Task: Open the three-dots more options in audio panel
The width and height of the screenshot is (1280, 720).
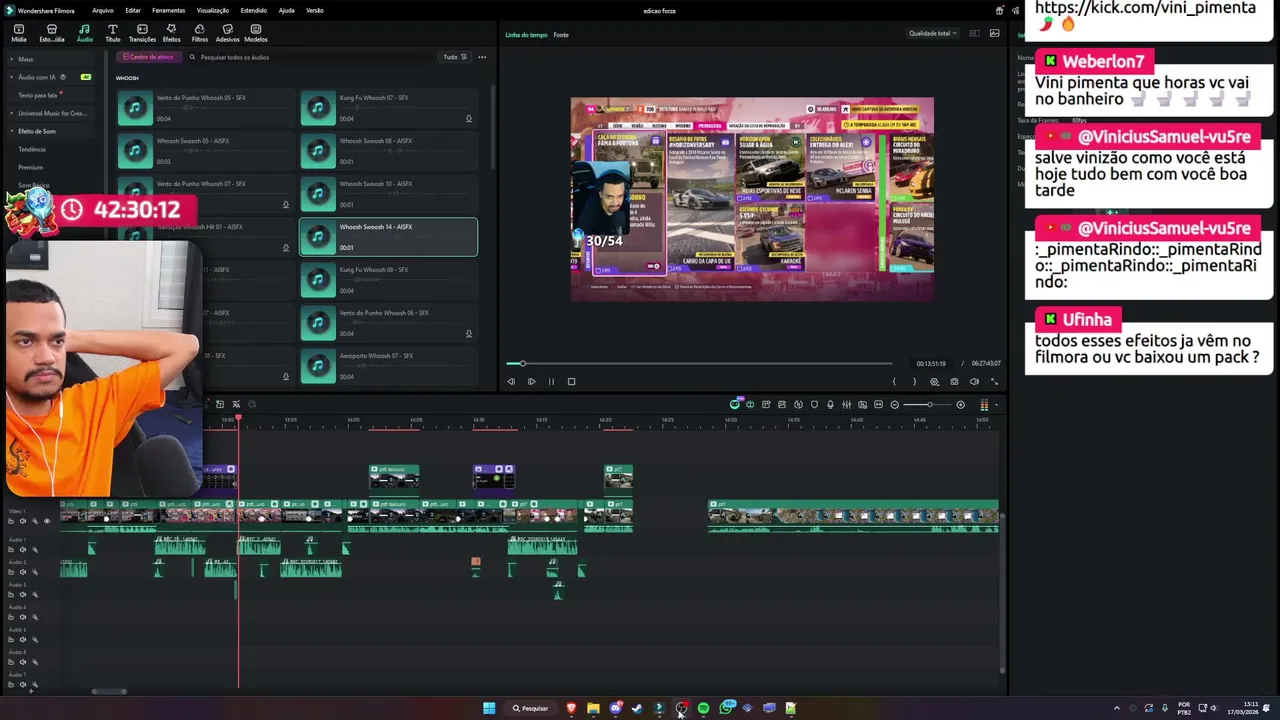Action: point(482,57)
